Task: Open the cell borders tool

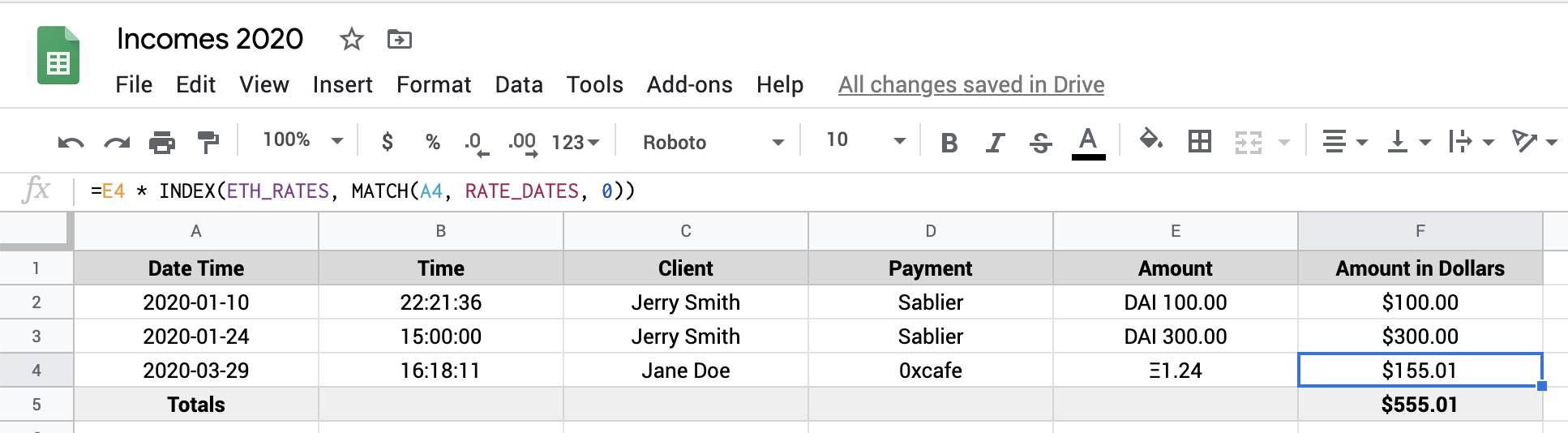Action: [1199, 142]
